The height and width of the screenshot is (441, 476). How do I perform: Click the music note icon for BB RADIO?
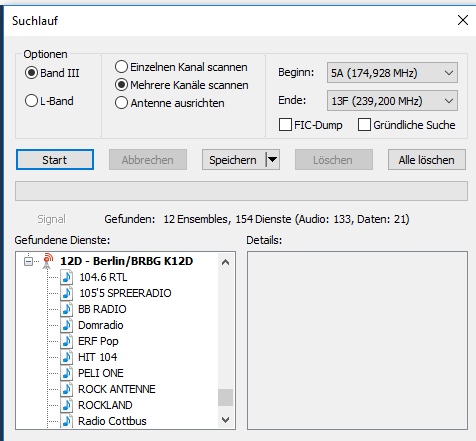pyautogui.click(x=67, y=309)
